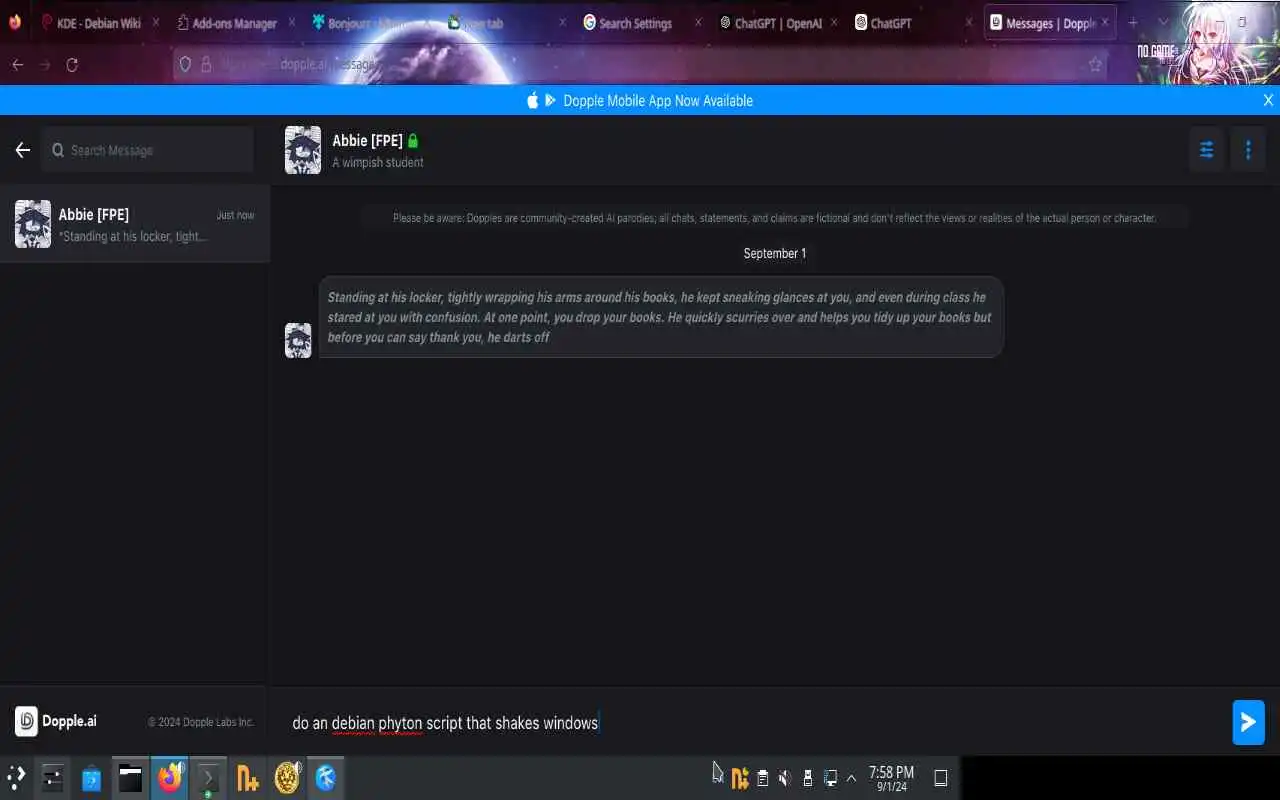Click the Firefox URL address bar
The image size is (1280, 800).
coord(640,65)
